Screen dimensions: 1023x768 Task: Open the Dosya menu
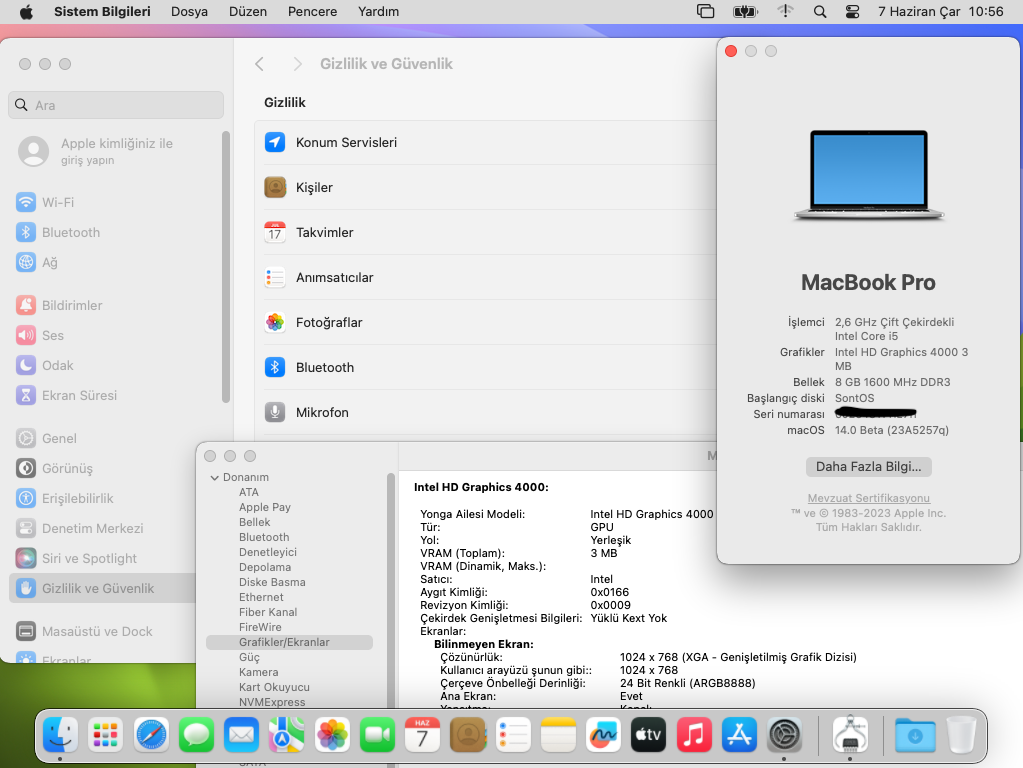(190, 12)
